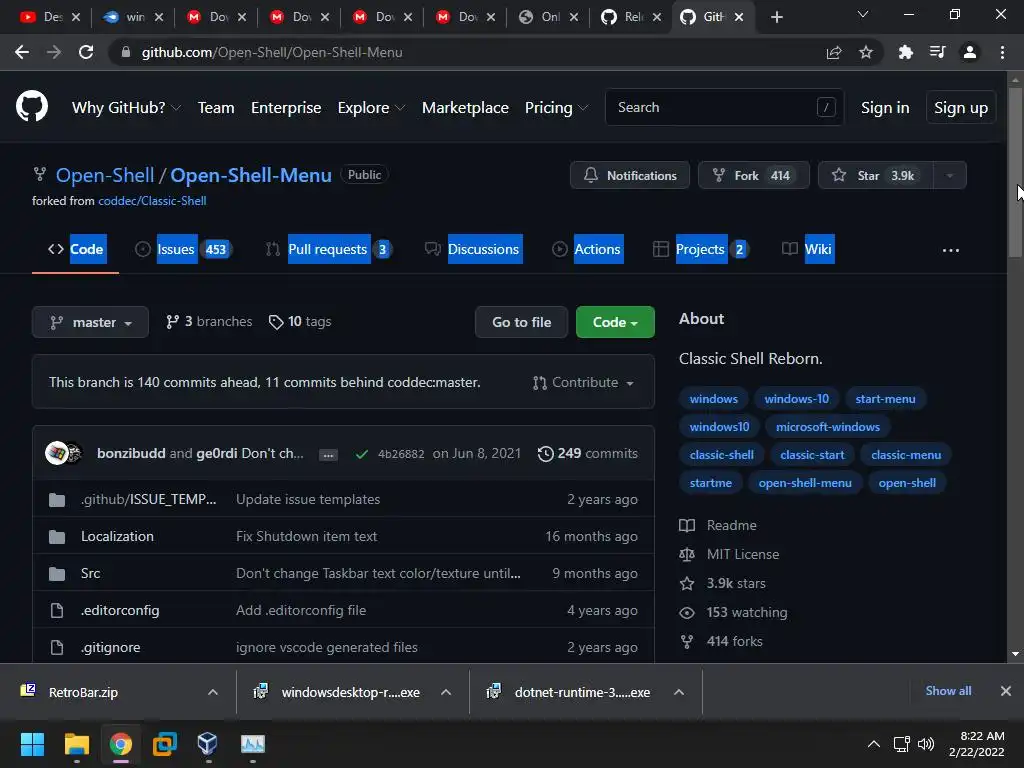The height and width of the screenshot is (768, 1024).
Task: Open .github/ISSUE_TEMP... folder
Action: pos(148,500)
